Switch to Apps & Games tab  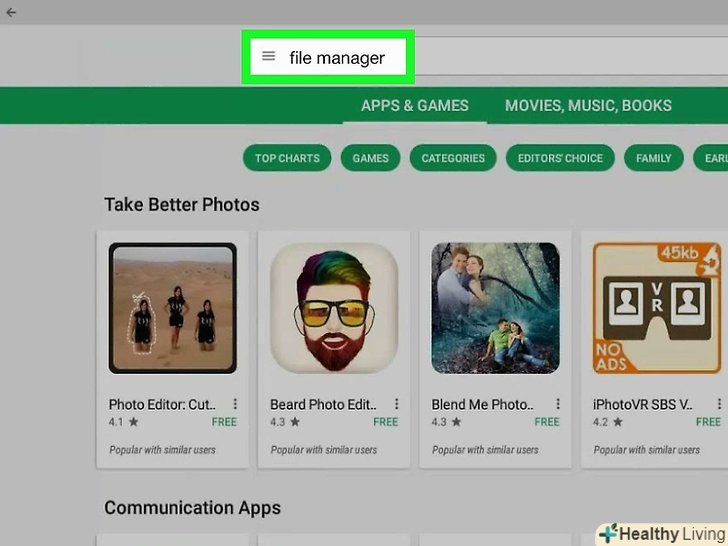pos(415,105)
